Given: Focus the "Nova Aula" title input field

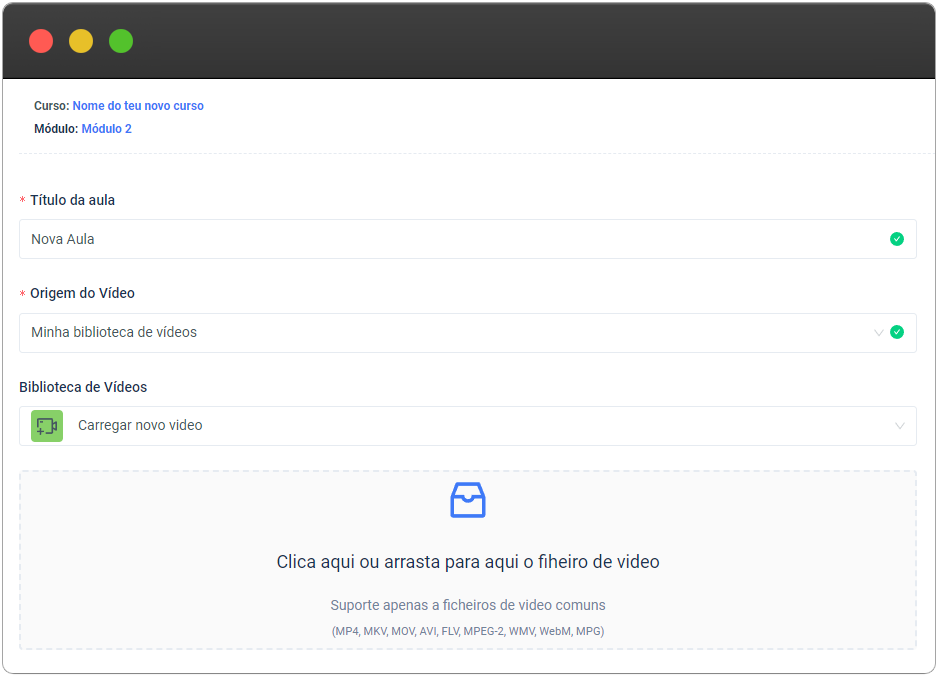Looking at the screenshot, I should 450,239.
